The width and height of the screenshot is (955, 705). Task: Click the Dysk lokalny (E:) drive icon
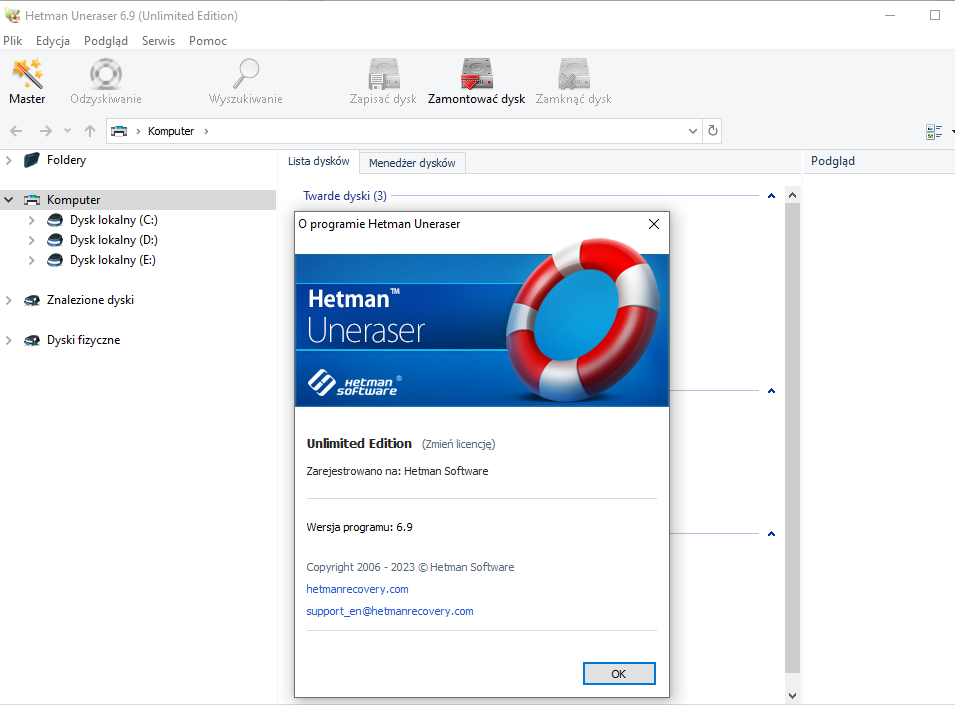point(55,260)
